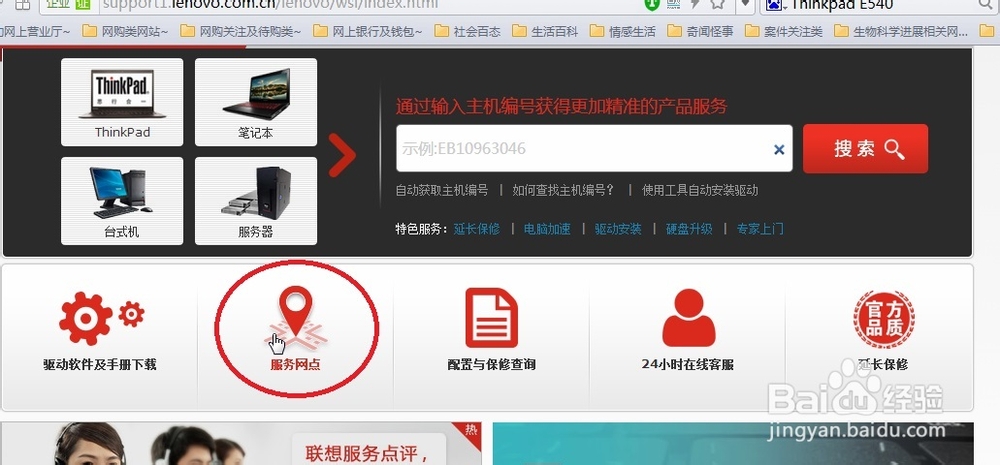1000x465 pixels.
Task: Open the 网购类网站~ bookmarks folder
Action: 126,31
